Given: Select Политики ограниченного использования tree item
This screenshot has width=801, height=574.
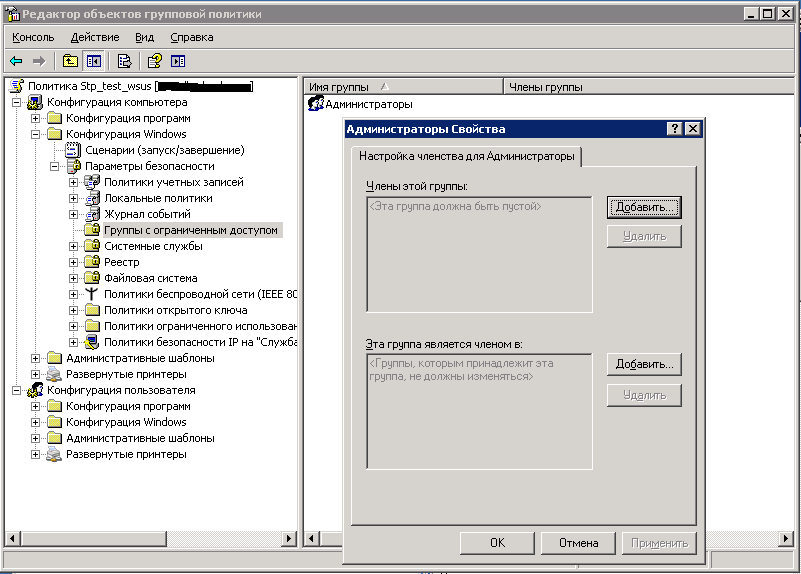Looking at the screenshot, I should (x=200, y=326).
